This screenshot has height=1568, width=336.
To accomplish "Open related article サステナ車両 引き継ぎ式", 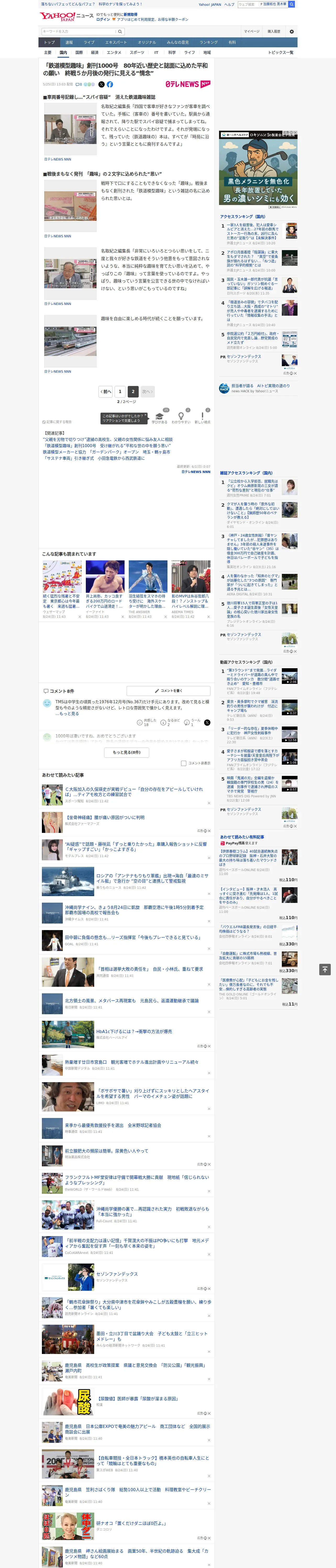I will click(94, 458).
